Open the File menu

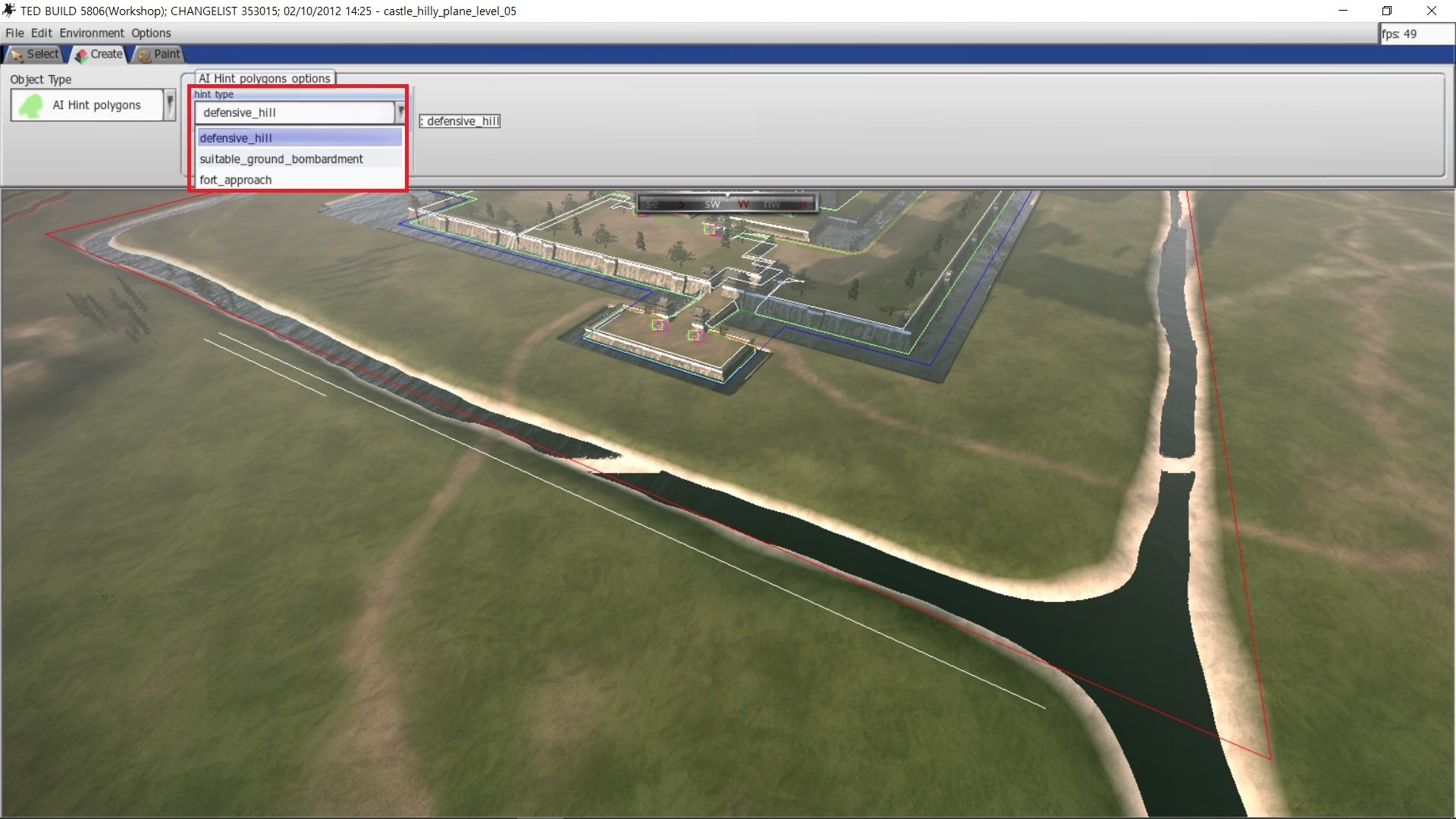pos(14,33)
